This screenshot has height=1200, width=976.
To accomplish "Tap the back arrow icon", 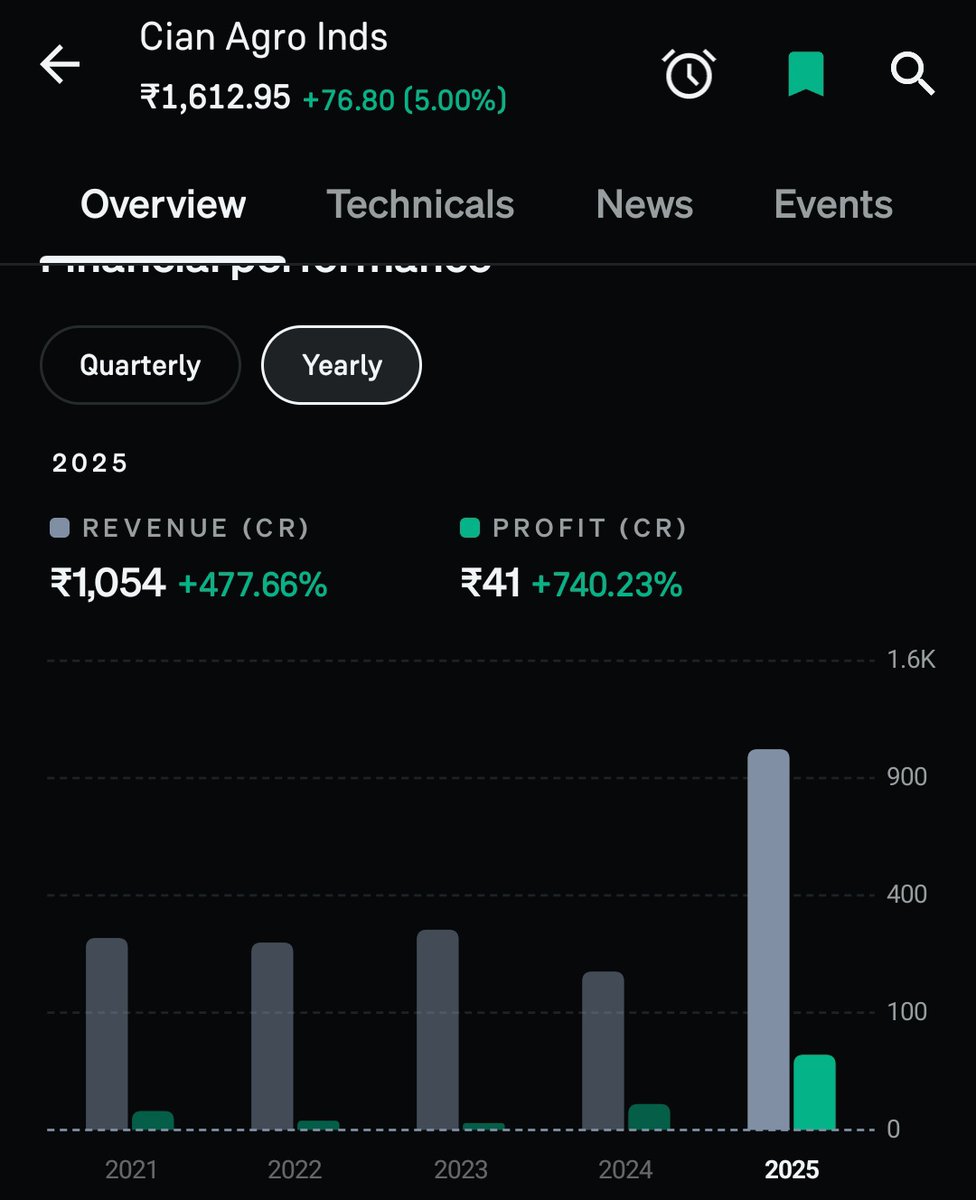I will (59, 66).
